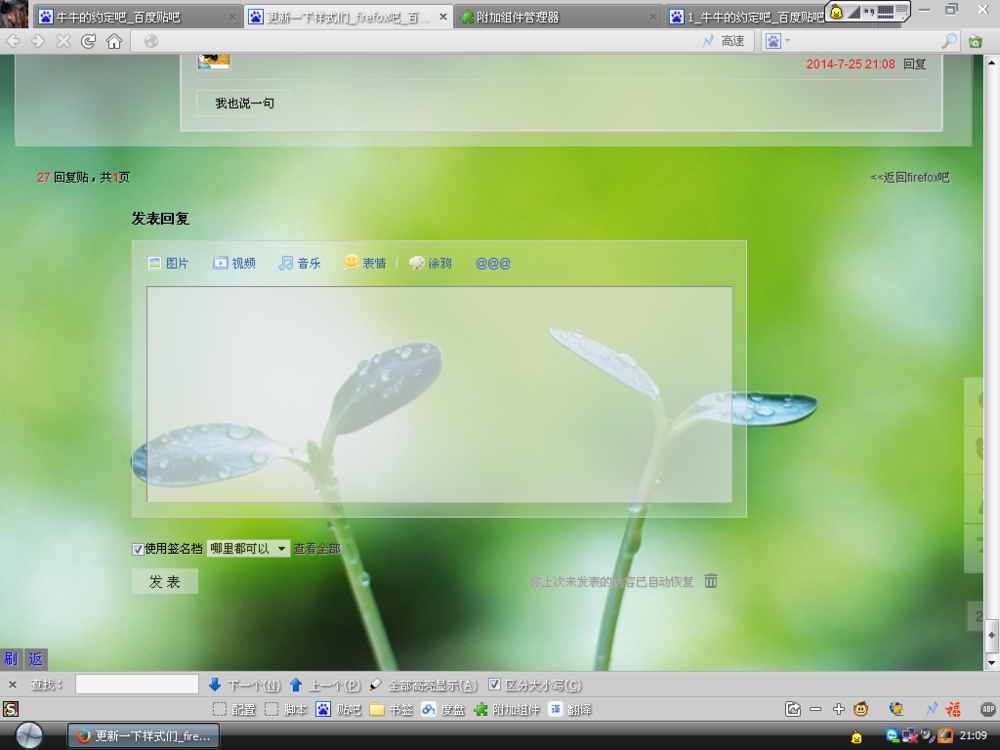Image resolution: width=1000 pixels, height=750 pixels.
Task: Follow the <<返回firefox吧 link
Action: pyautogui.click(x=909, y=177)
